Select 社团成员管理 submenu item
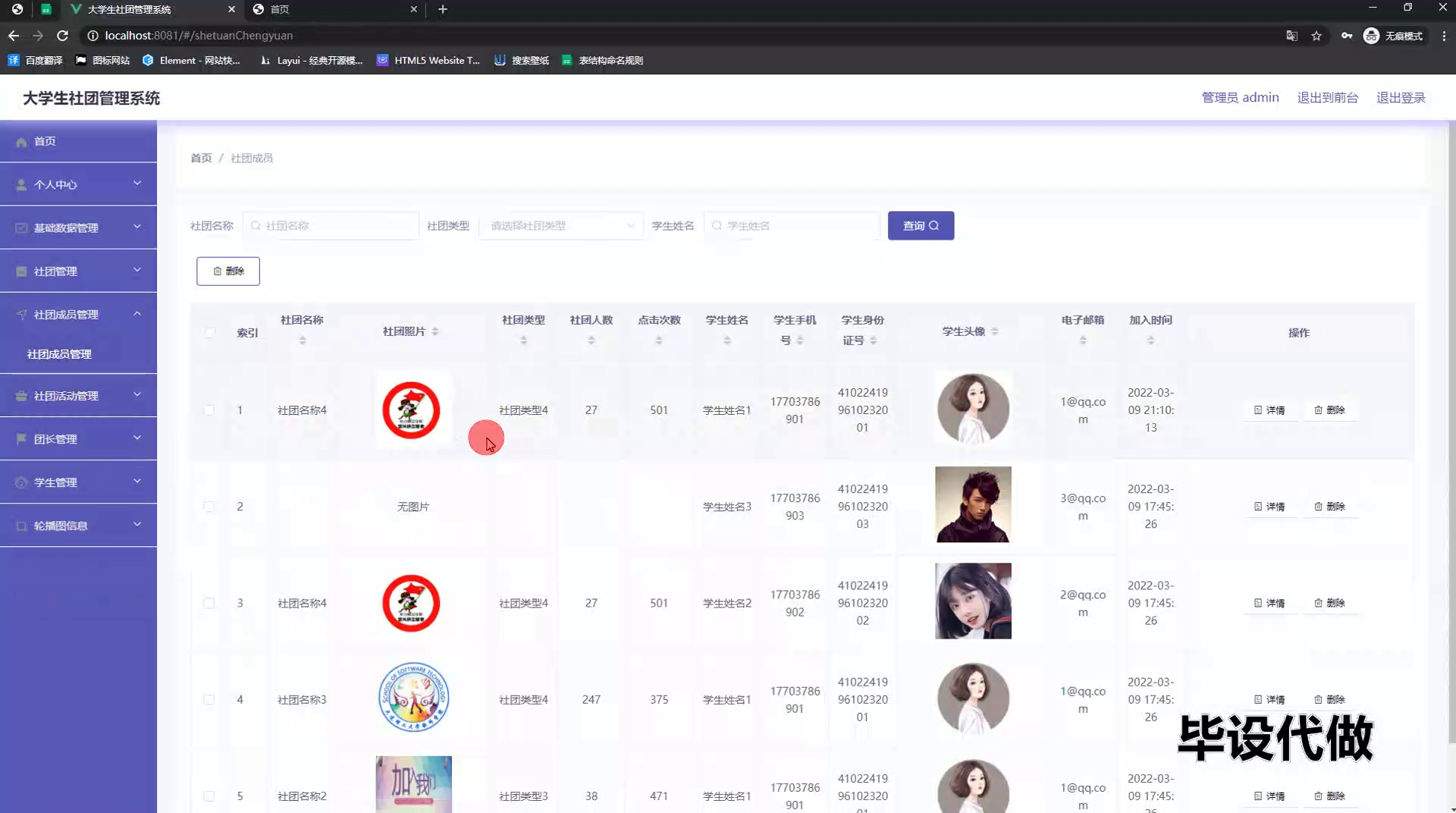The image size is (1456, 813). click(x=59, y=354)
